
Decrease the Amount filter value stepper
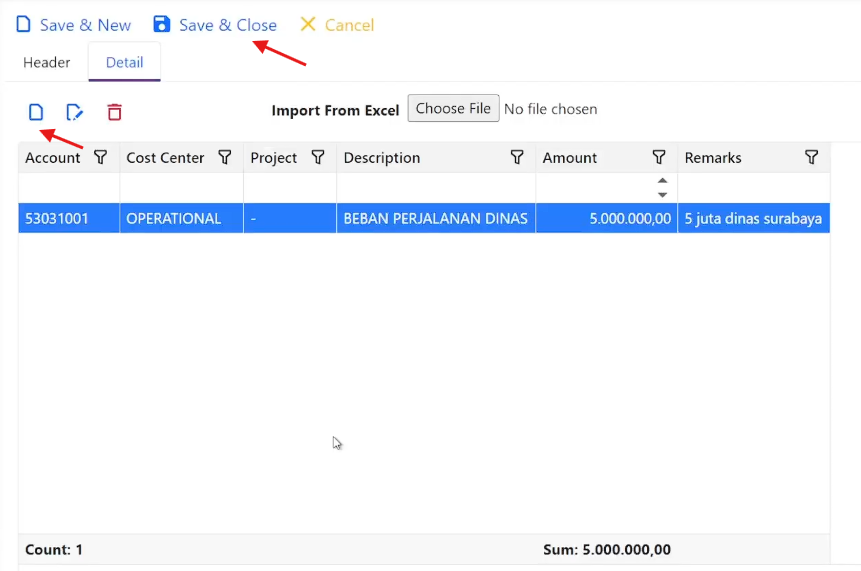click(662, 195)
